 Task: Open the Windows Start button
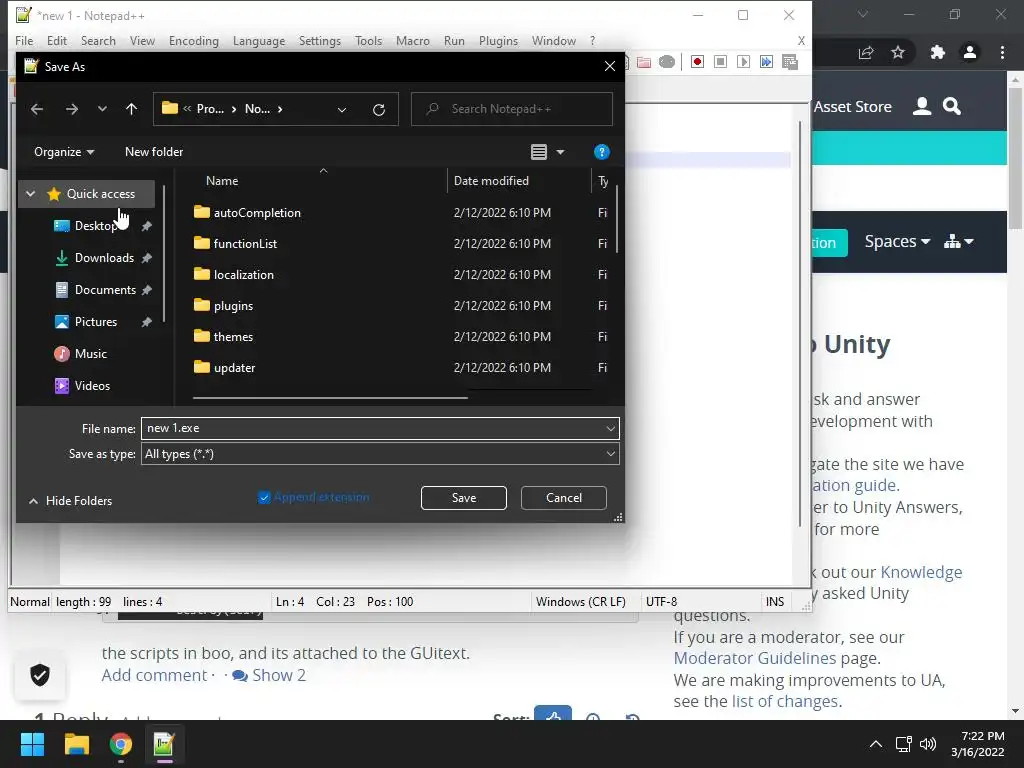click(x=32, y=744)
